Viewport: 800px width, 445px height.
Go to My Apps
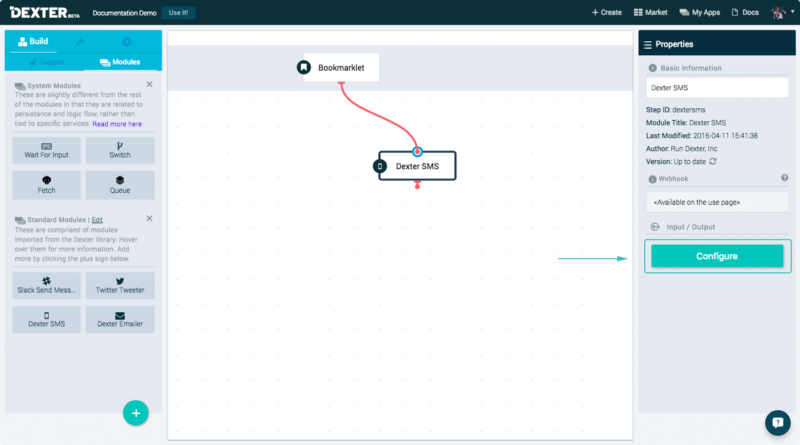coord(699,12)
